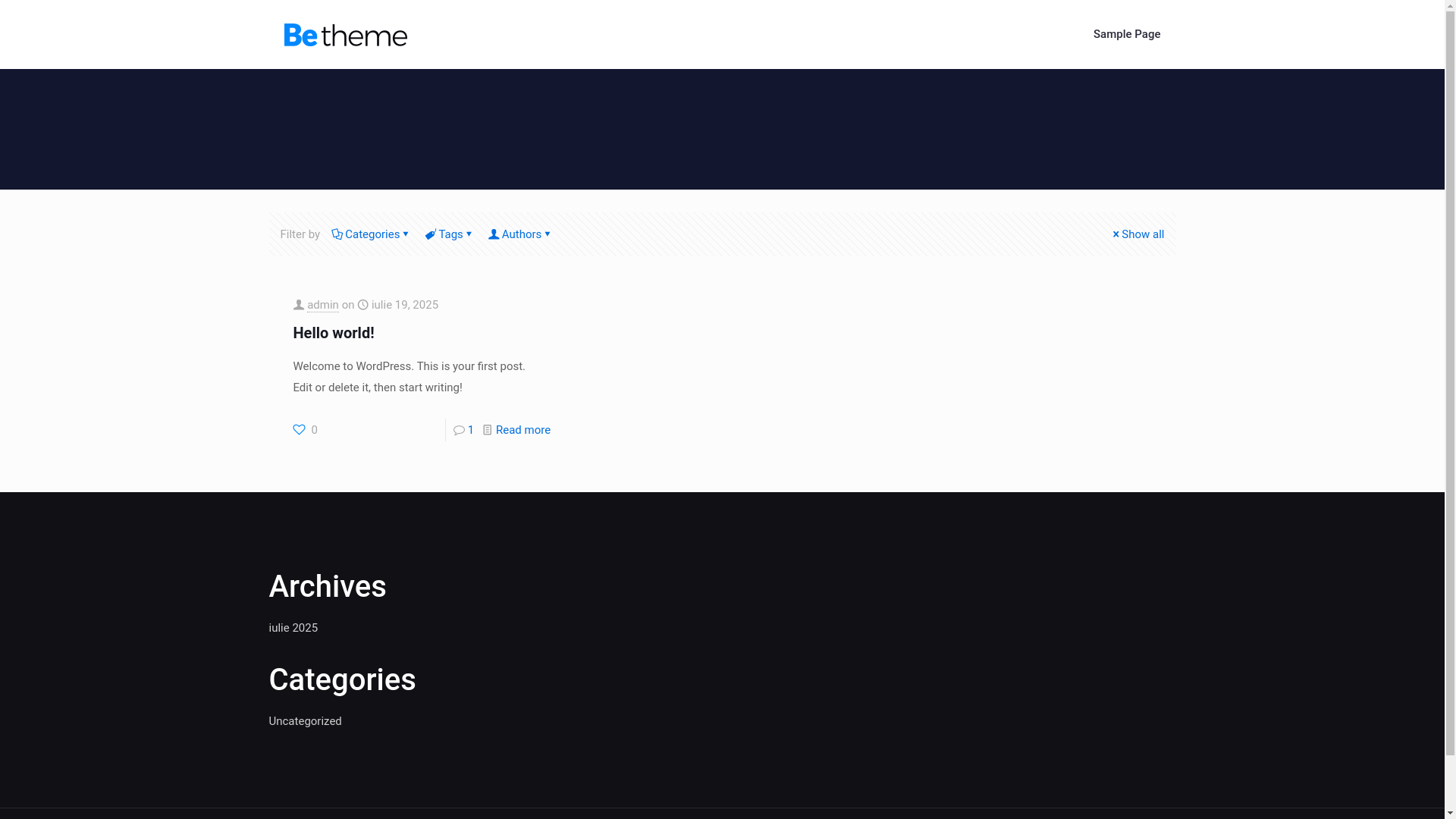Click the comment bubble icon
1456x819 pixels.
[459, 430]
